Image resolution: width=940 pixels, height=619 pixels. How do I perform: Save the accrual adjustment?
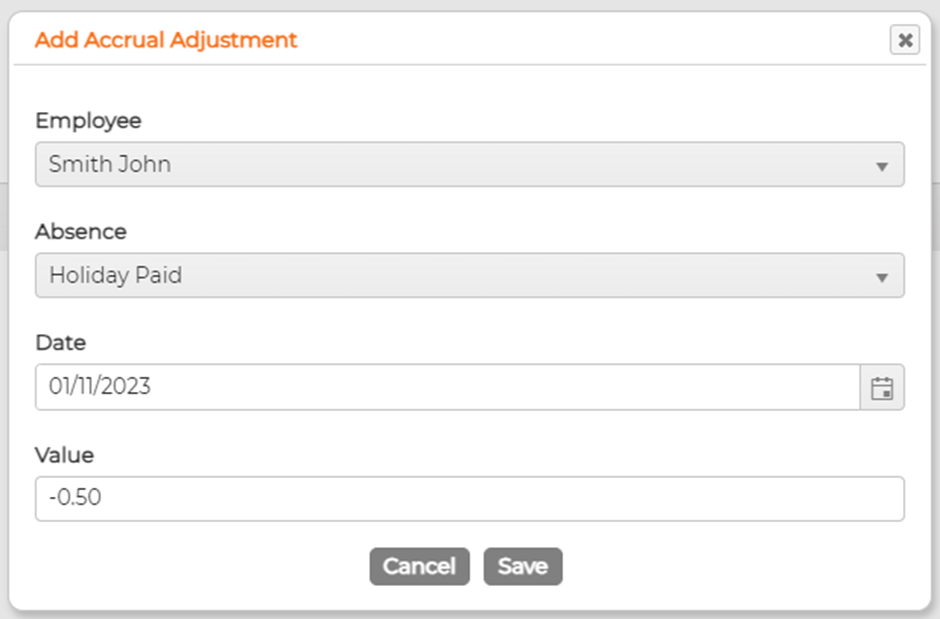coord(523,566)
